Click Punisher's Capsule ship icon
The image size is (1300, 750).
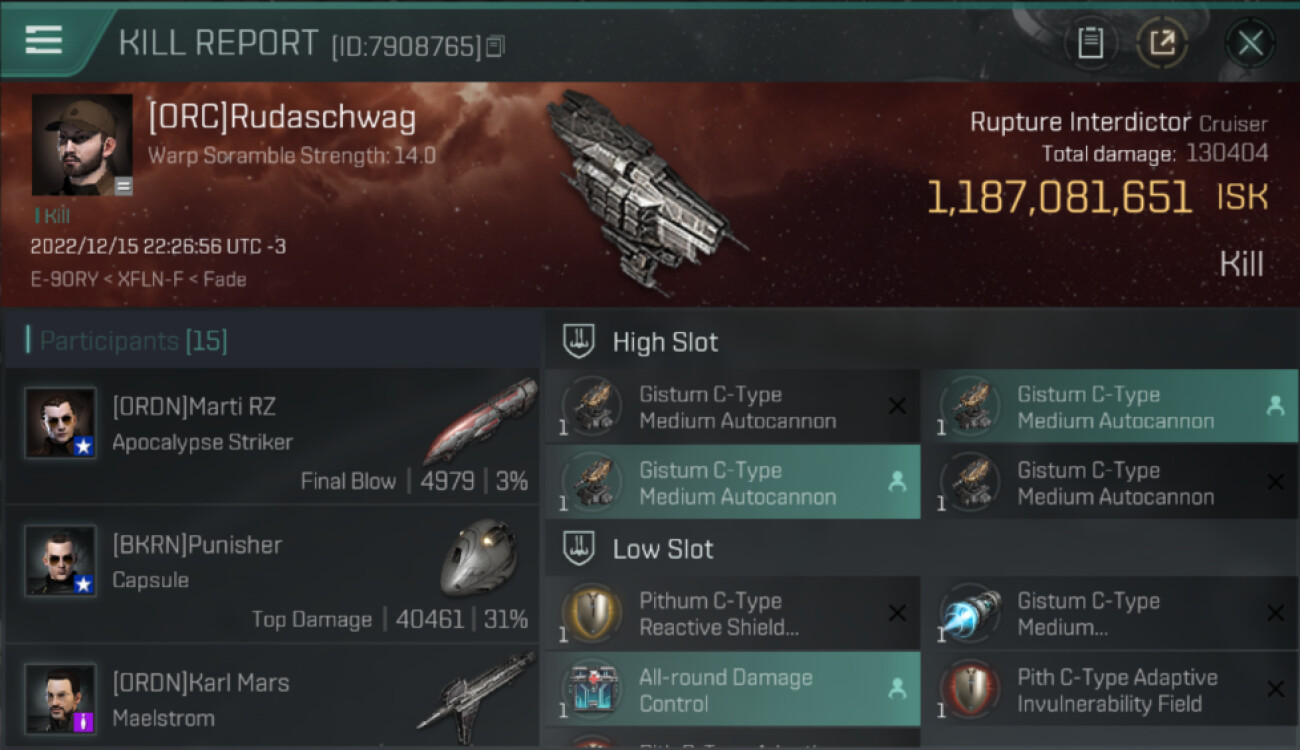(480, 557)
